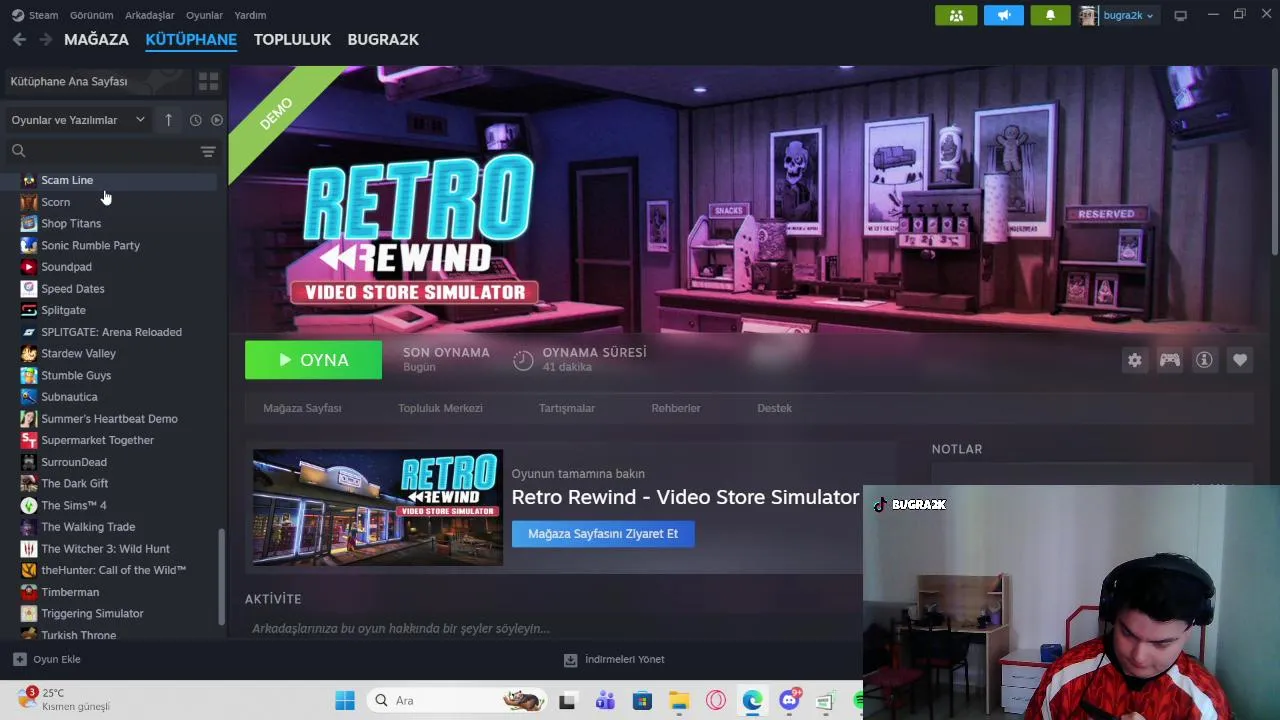The width and height of the screenshot is (1280, 720).
Task: Open the Oyunlar menu
Action: (204, 15)
